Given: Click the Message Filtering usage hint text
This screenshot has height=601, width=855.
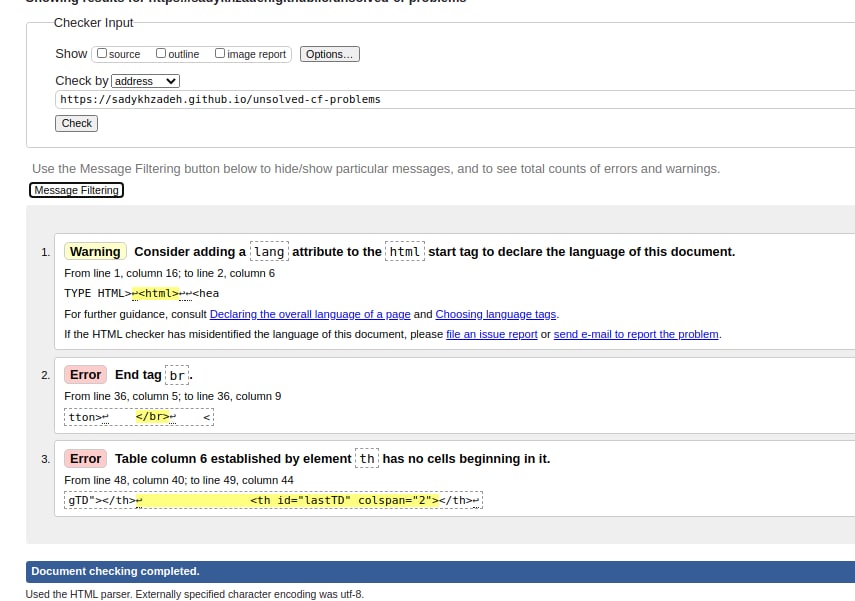Looking at the screenshot, I should pos(376,169).
